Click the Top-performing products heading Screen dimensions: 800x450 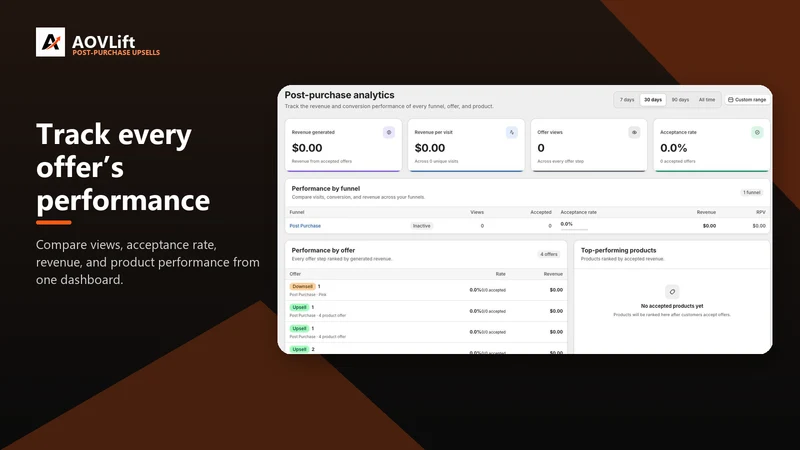tap(618, 251)
